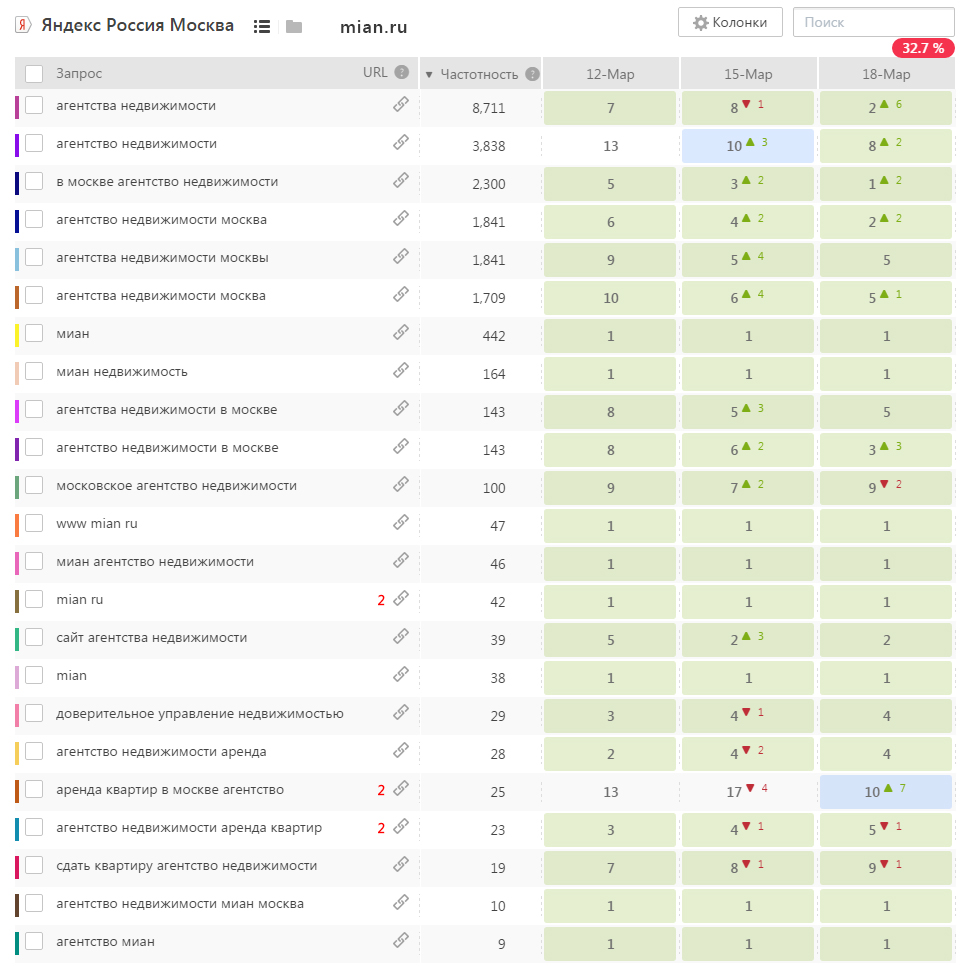Click 15-Мар position cell for агентство недвижимости
The height and width of the screenshot is (966, 966).
click(x=748, y=146)
